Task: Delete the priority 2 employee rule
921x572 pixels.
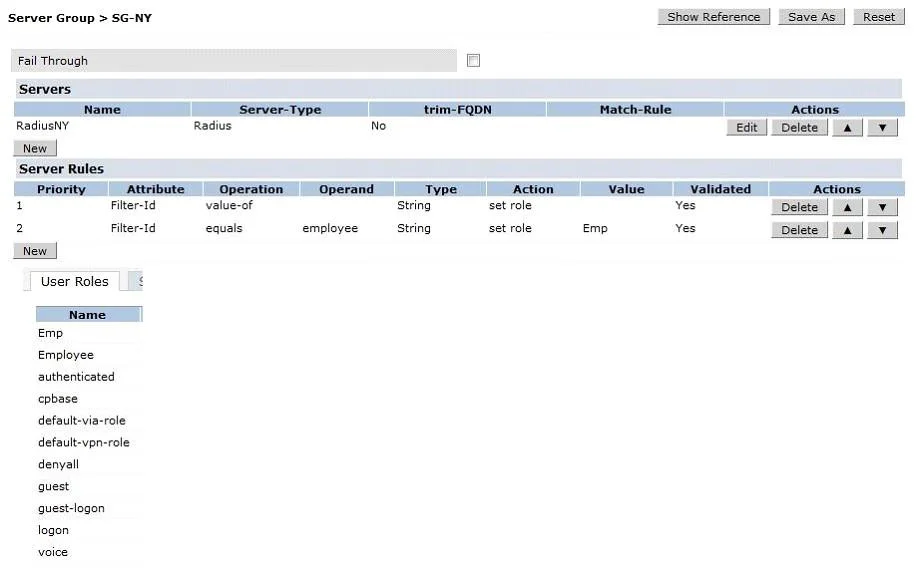Action: [x=799, y=230]
